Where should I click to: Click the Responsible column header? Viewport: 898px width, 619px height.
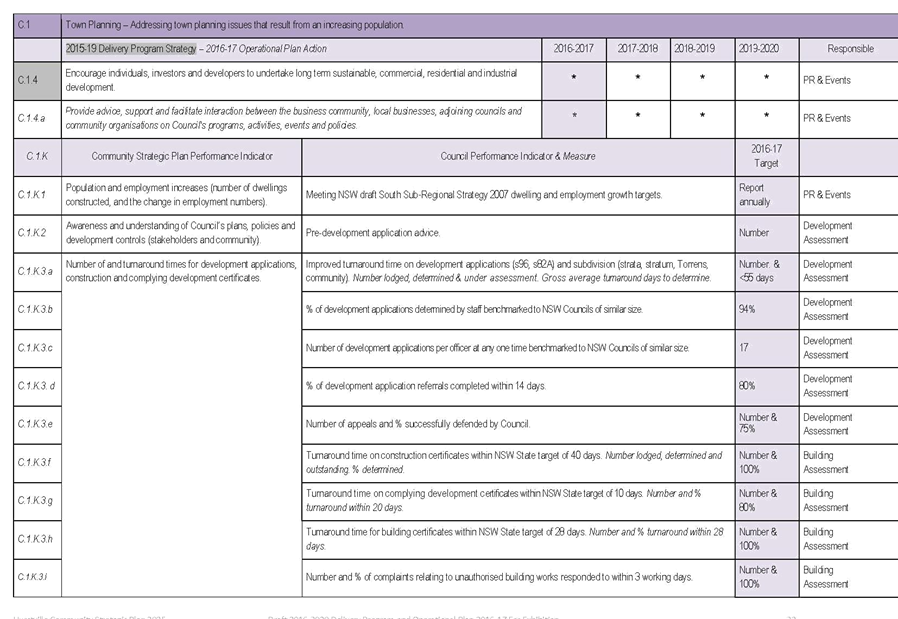(x=850, y=48)
